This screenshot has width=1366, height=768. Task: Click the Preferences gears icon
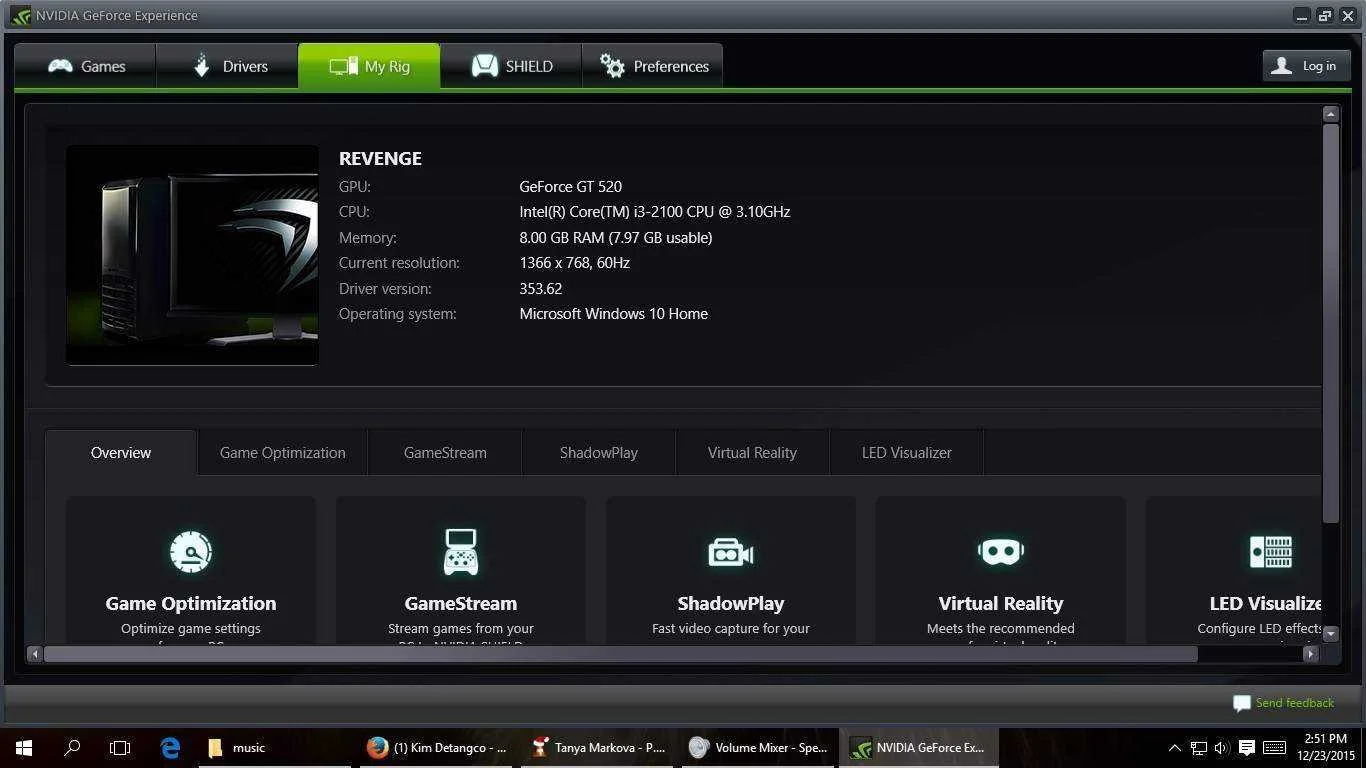(612, 66)
